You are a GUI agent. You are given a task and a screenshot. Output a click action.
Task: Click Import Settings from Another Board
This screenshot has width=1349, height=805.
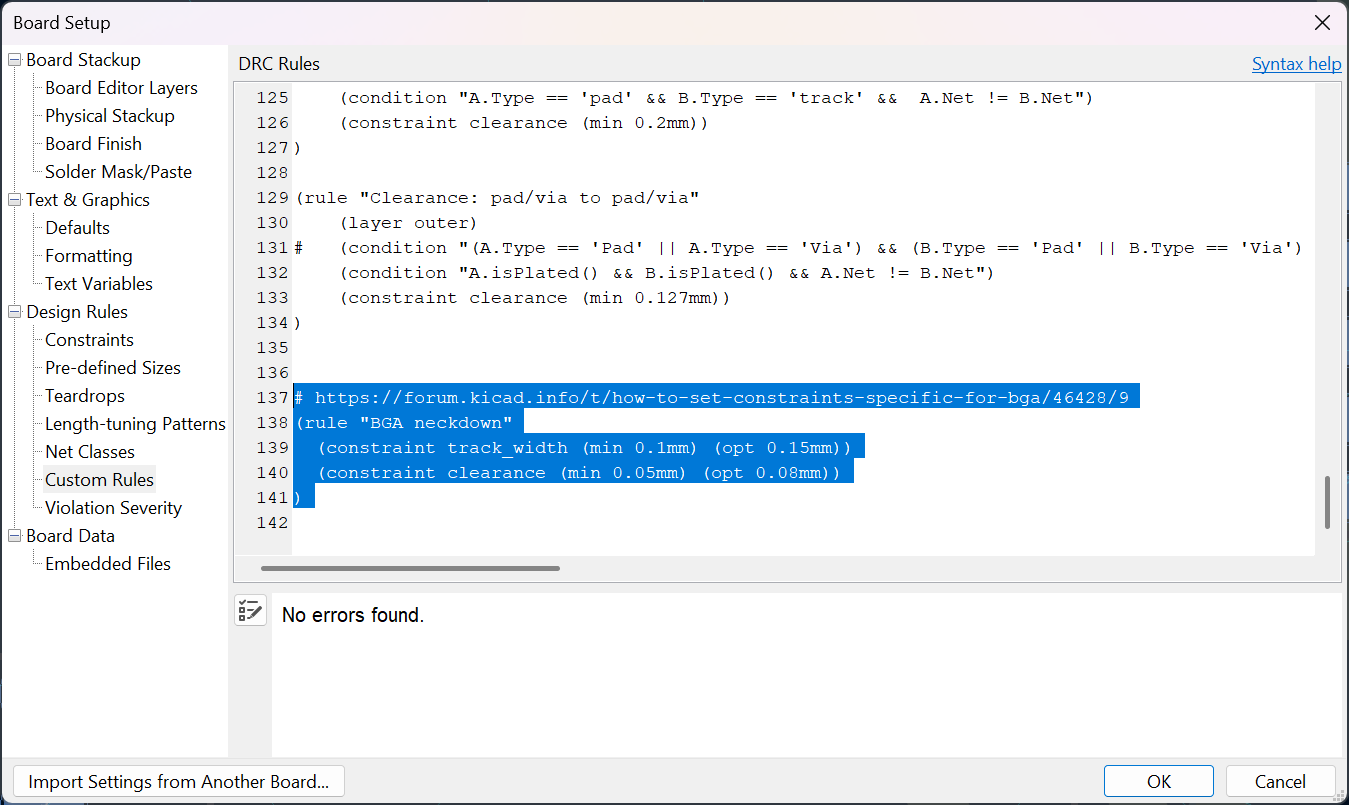click(178, 781)
